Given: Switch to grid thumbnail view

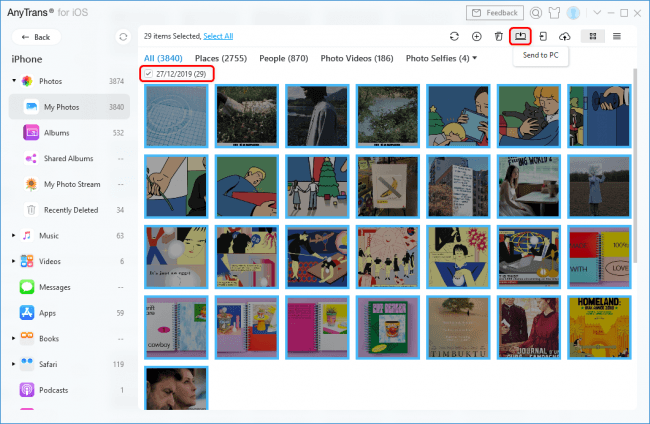Looking at the screenshot, I should click(x=593, y=36).
